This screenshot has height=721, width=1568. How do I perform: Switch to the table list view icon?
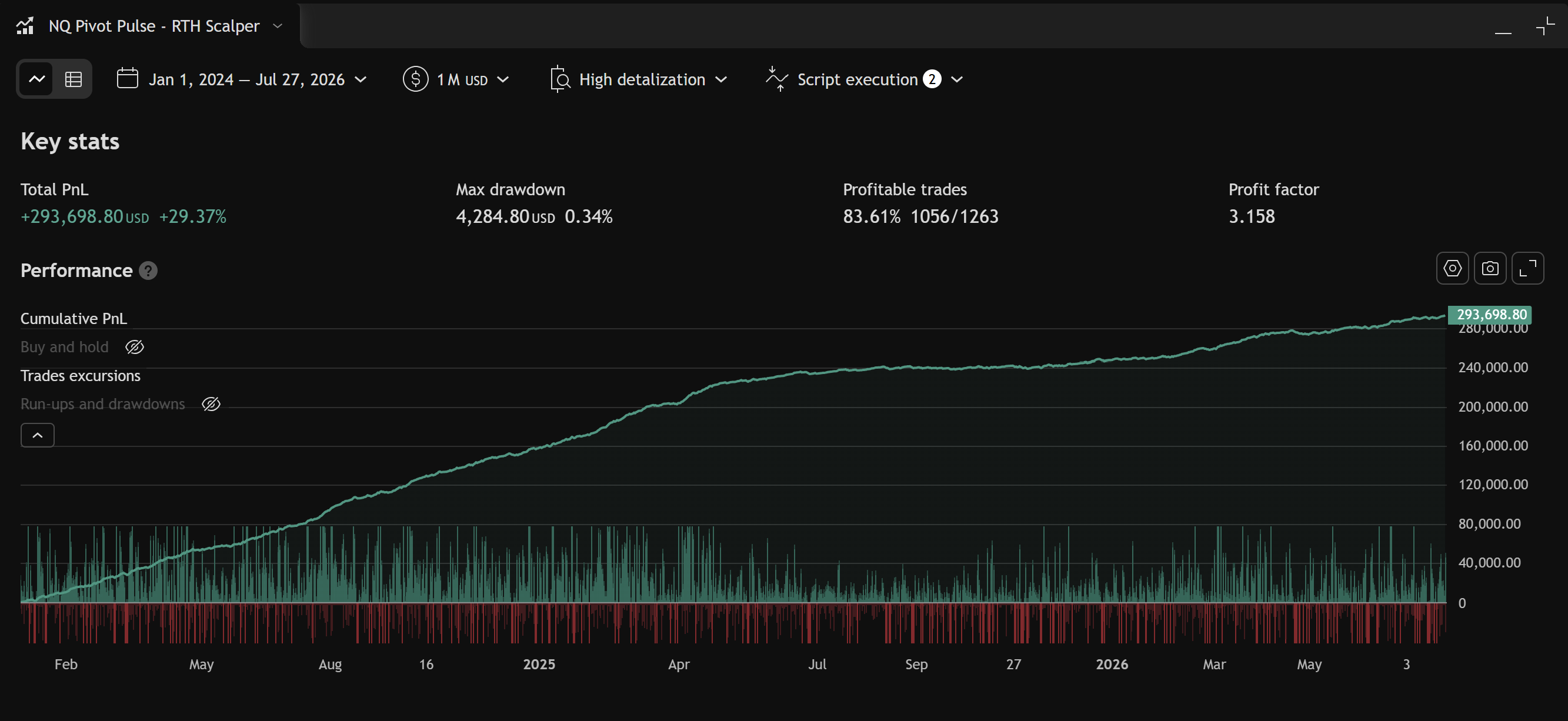coord(73,79)
